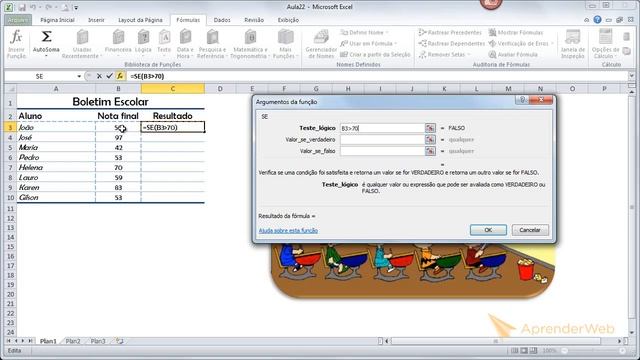640x360 pixels.
Task: Open AutoSoma function button
Action: click(x=46, y=44)
